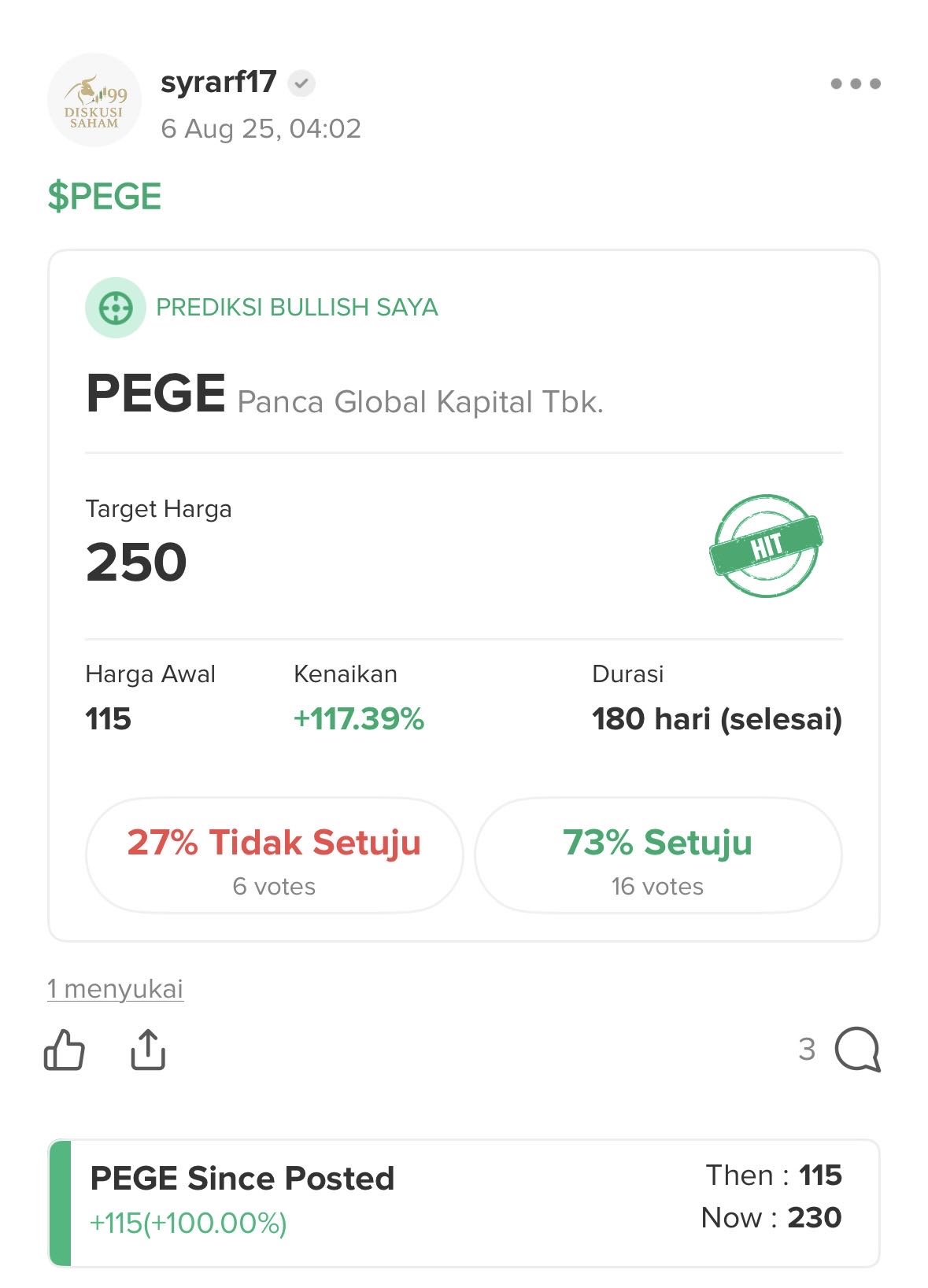
Task: Tap the share post icon
Action: pos(148,1050)
